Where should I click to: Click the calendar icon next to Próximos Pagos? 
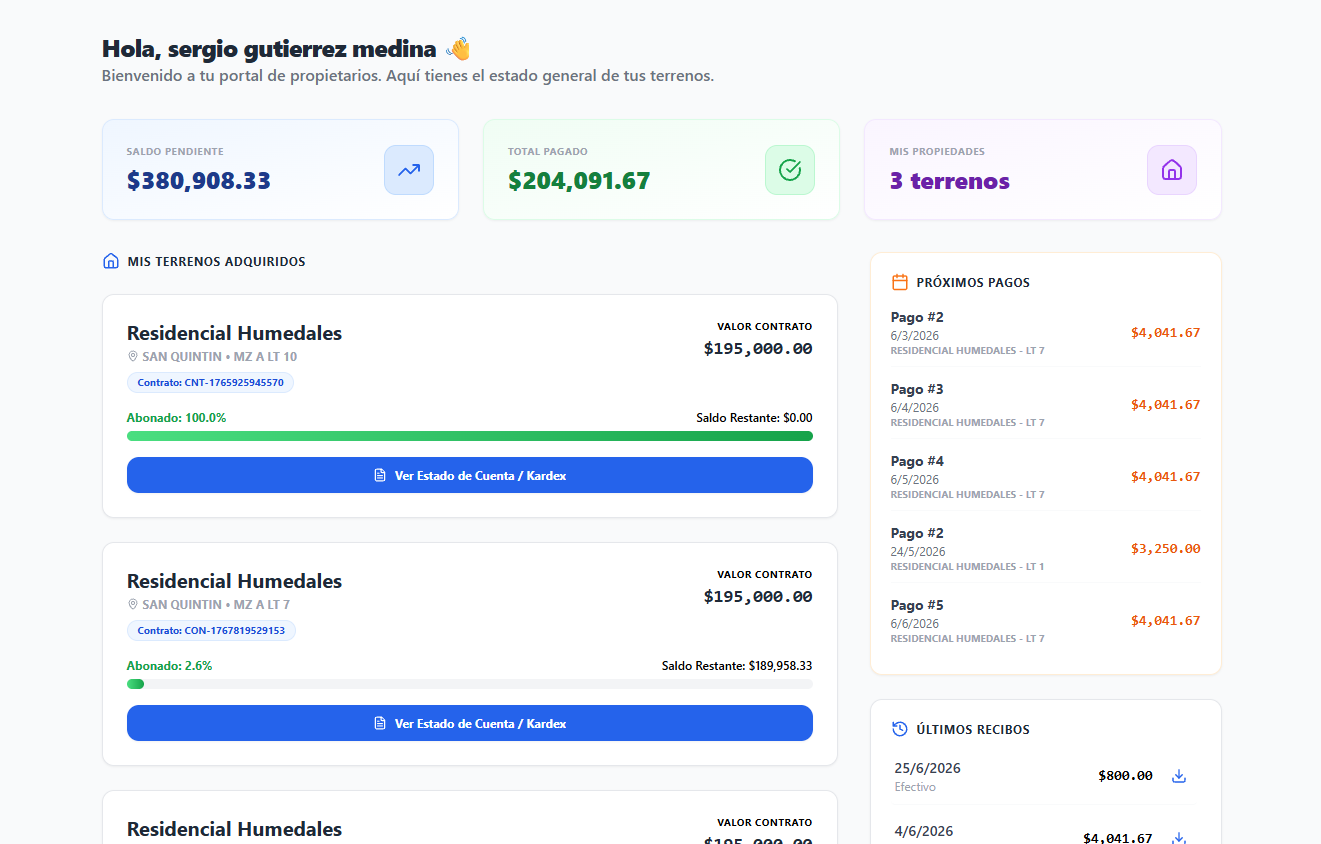pyautogui.click(x=900, y=282)
